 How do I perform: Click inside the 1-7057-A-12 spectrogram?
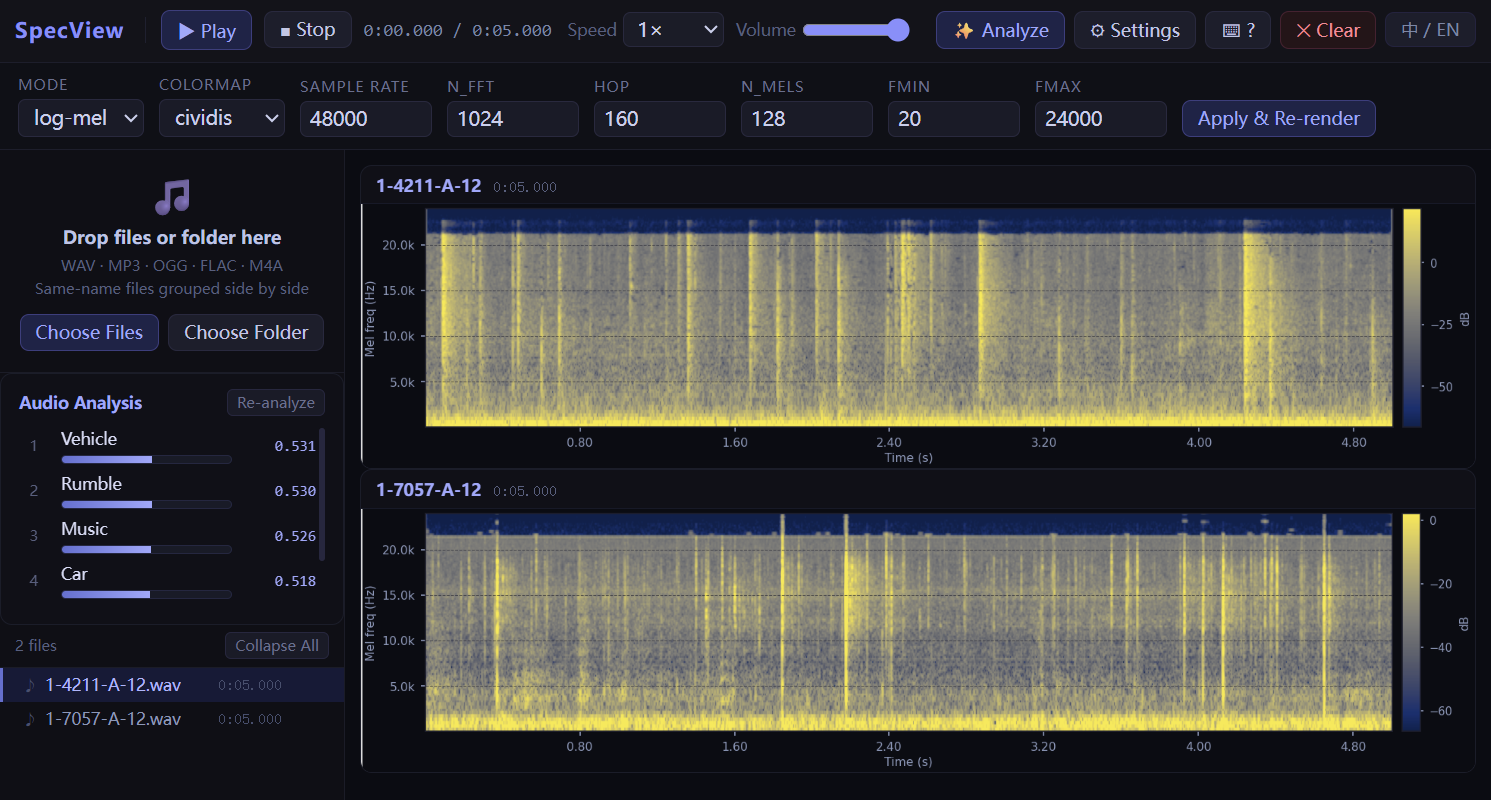[909, 622]
